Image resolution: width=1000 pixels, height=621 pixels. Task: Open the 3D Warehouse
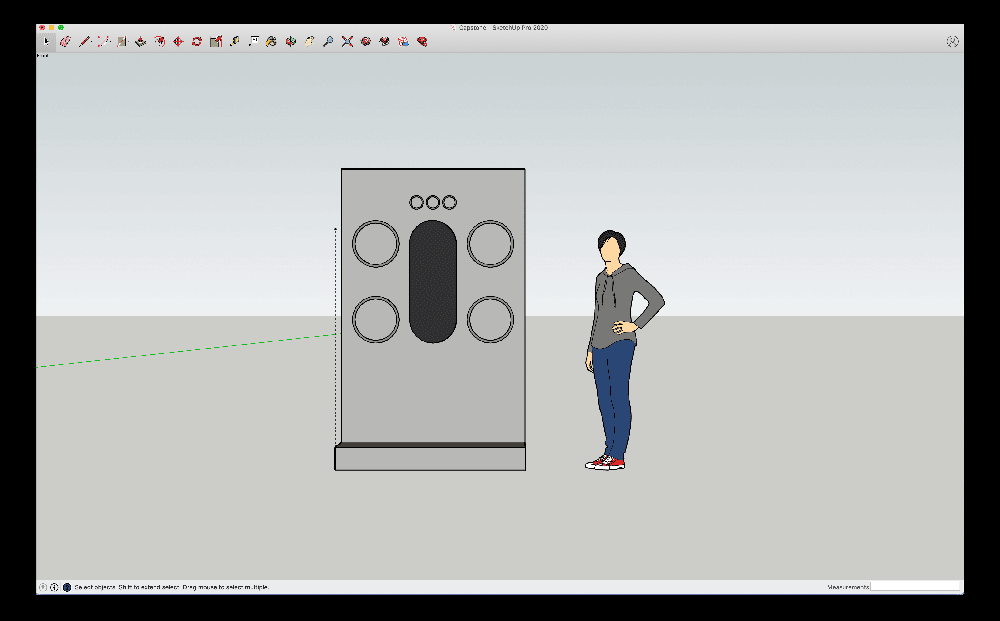[x=366, y=41]
